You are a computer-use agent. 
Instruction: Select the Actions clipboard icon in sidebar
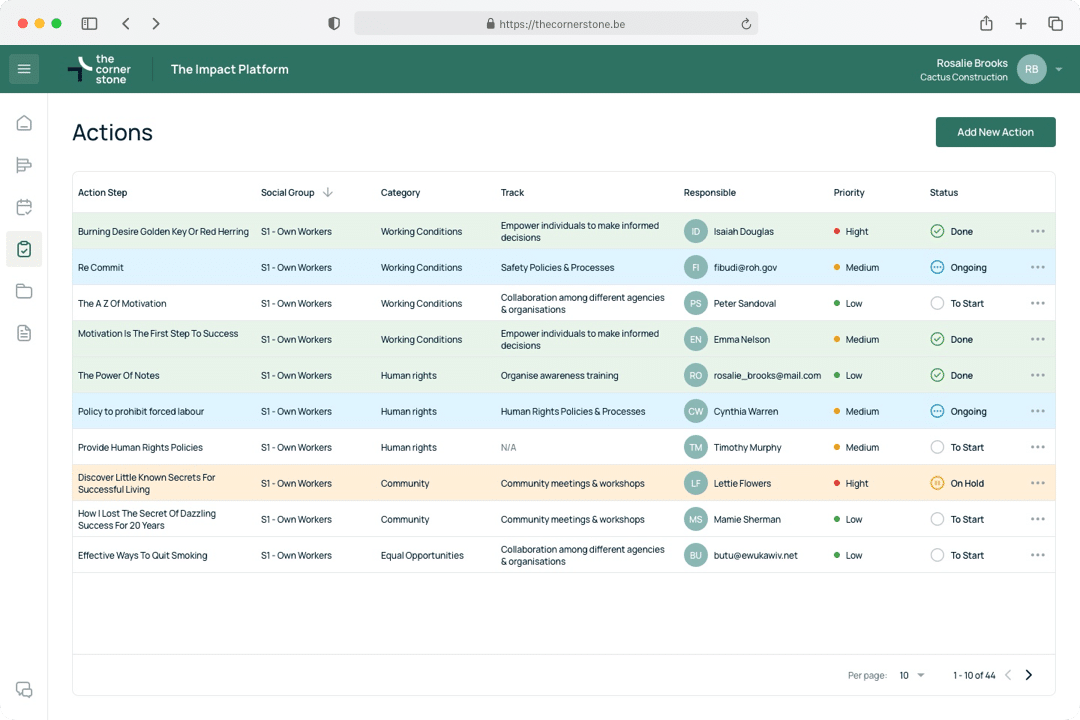tap(24, 249)
